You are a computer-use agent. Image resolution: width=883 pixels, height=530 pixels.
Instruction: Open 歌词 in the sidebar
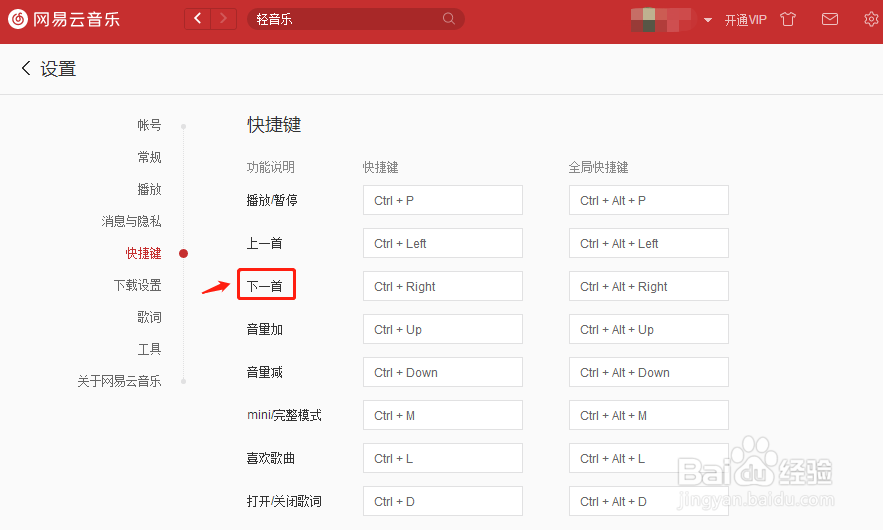point(149,318)
